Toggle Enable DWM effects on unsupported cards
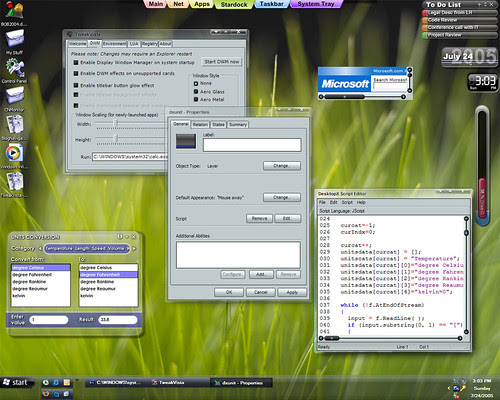Screen dimensions: 500x400 (76, 73)
